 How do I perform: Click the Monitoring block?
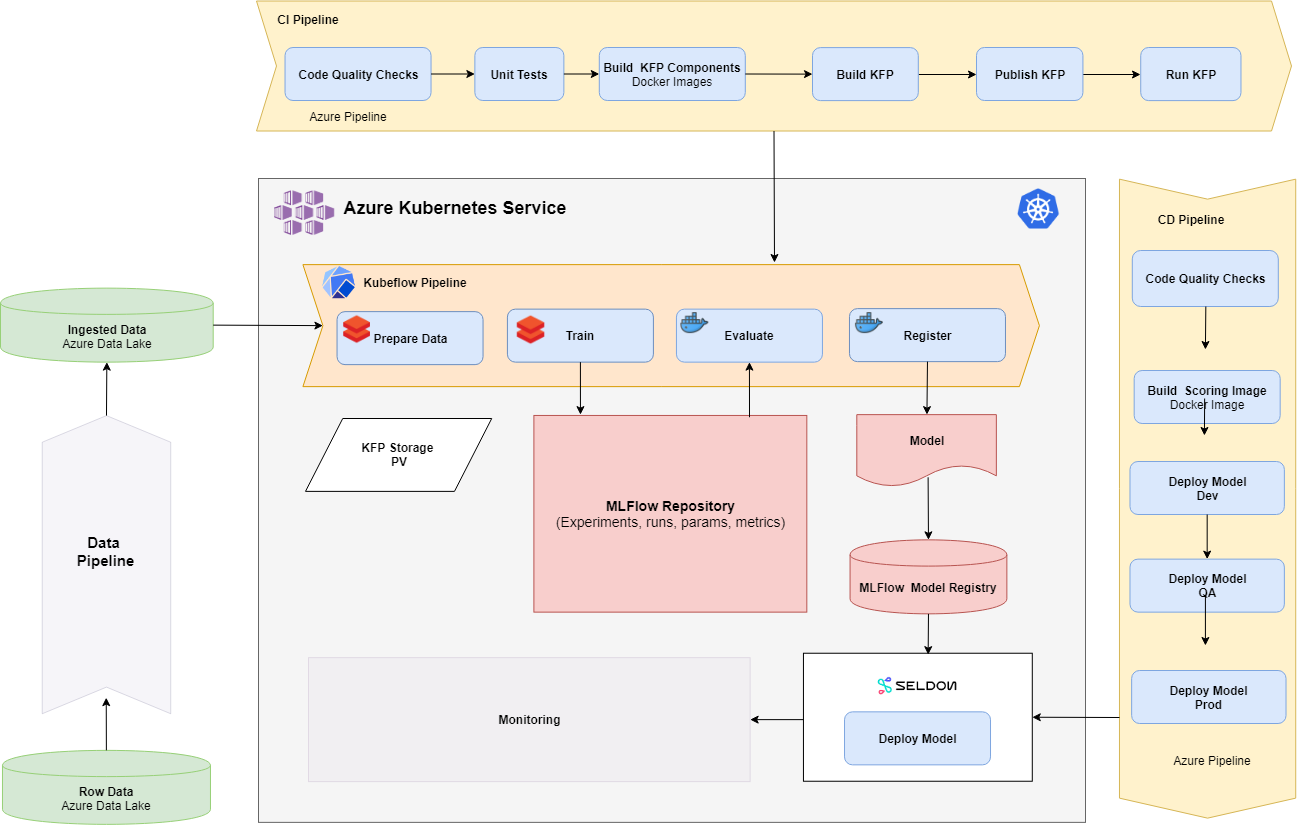[529, 719]
